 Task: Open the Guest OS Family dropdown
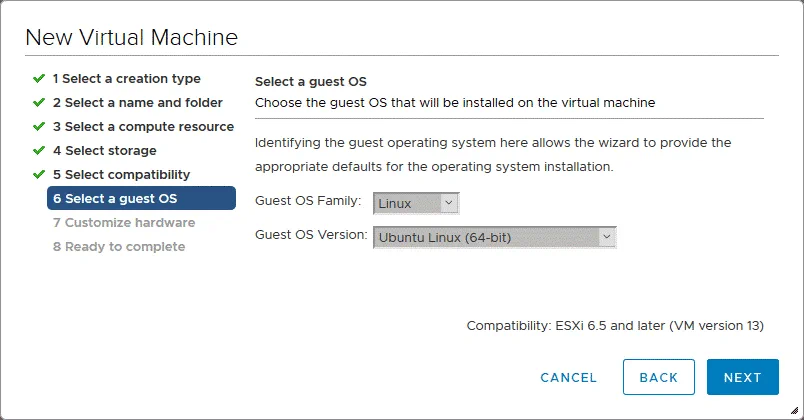[x=416, y=203]
